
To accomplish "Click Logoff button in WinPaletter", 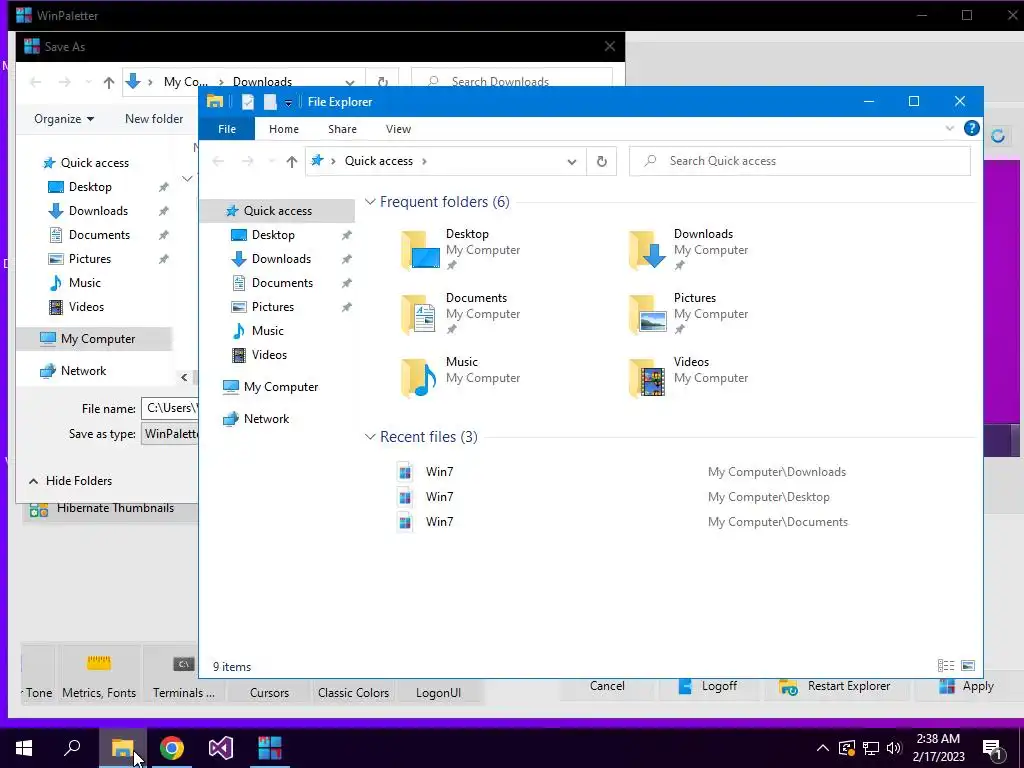I will tap(708, 686).
